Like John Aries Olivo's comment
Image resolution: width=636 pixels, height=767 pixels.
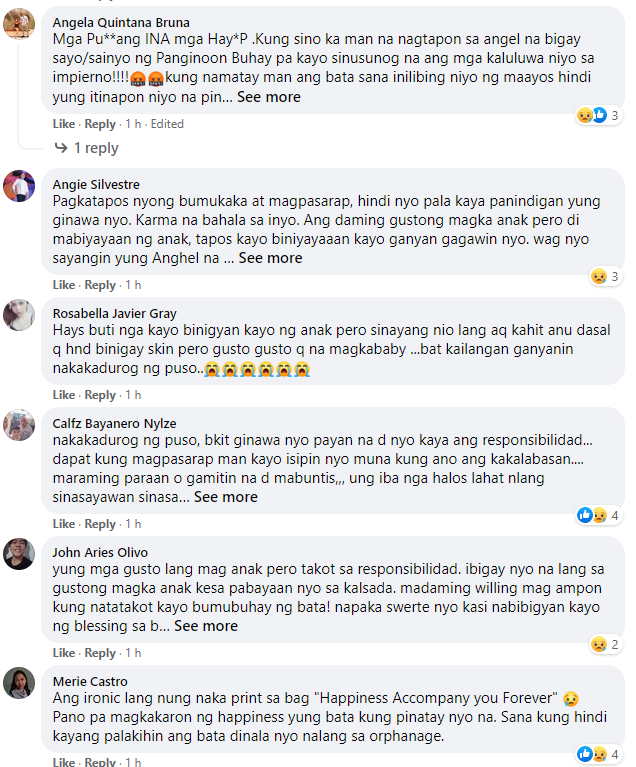coord(64,653)
